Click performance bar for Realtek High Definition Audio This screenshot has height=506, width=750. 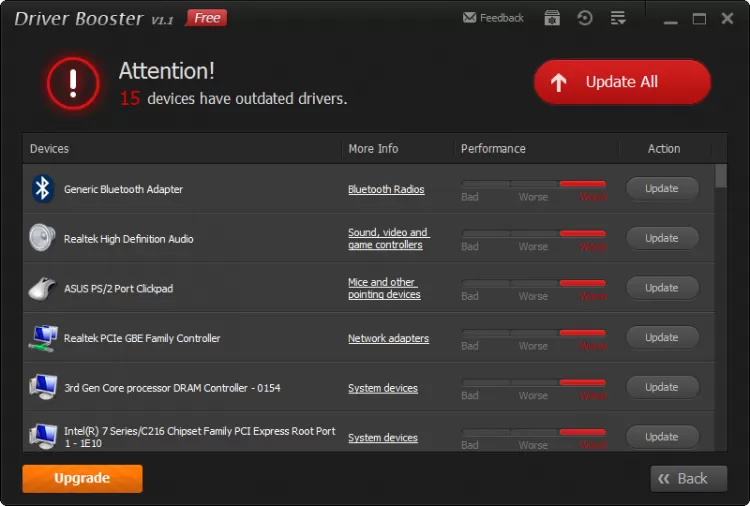tap(534, 233)
